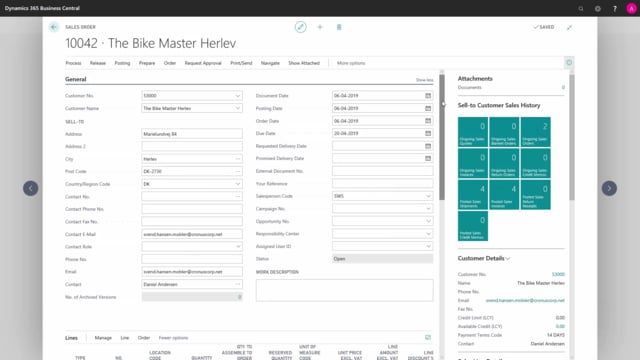The height and width of the screenshot is (360, 640).
Task: Open lookup ellipsis for Post Code field
Action: 238,171
